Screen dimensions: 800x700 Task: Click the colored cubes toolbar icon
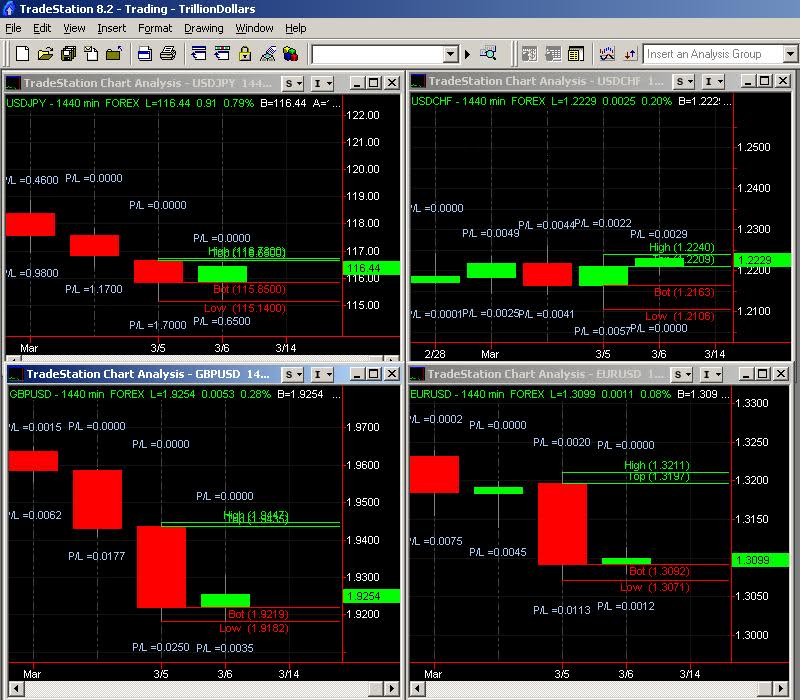pyautogui.click(x=291, y=53)
